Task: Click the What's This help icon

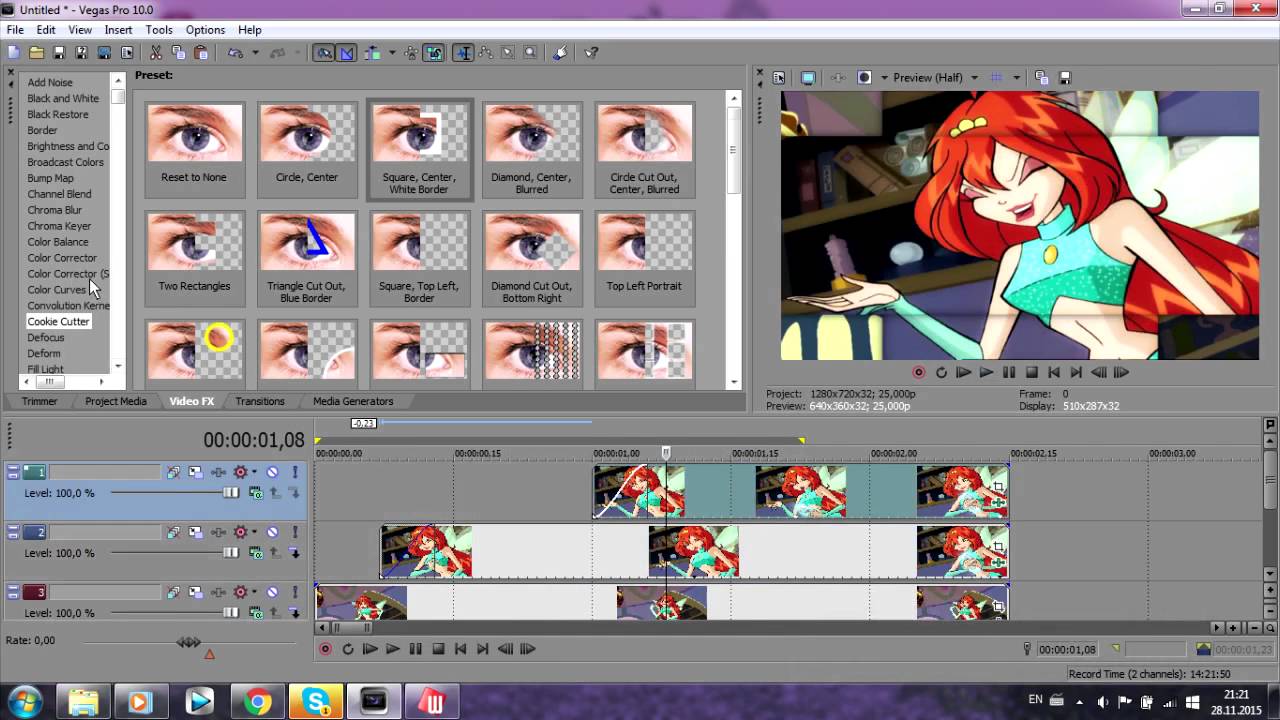Action: (x=591, y=53)
